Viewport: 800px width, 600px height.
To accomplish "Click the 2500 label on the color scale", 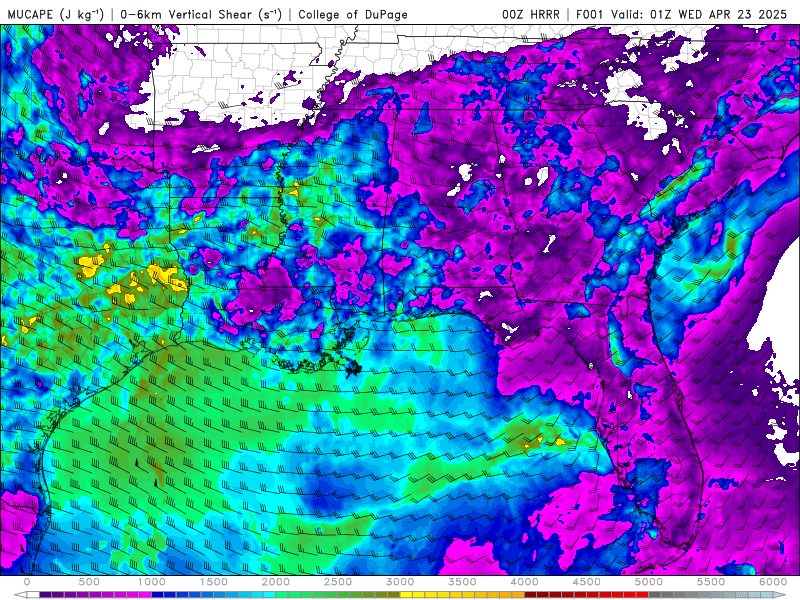I will [x=338, y=582].
